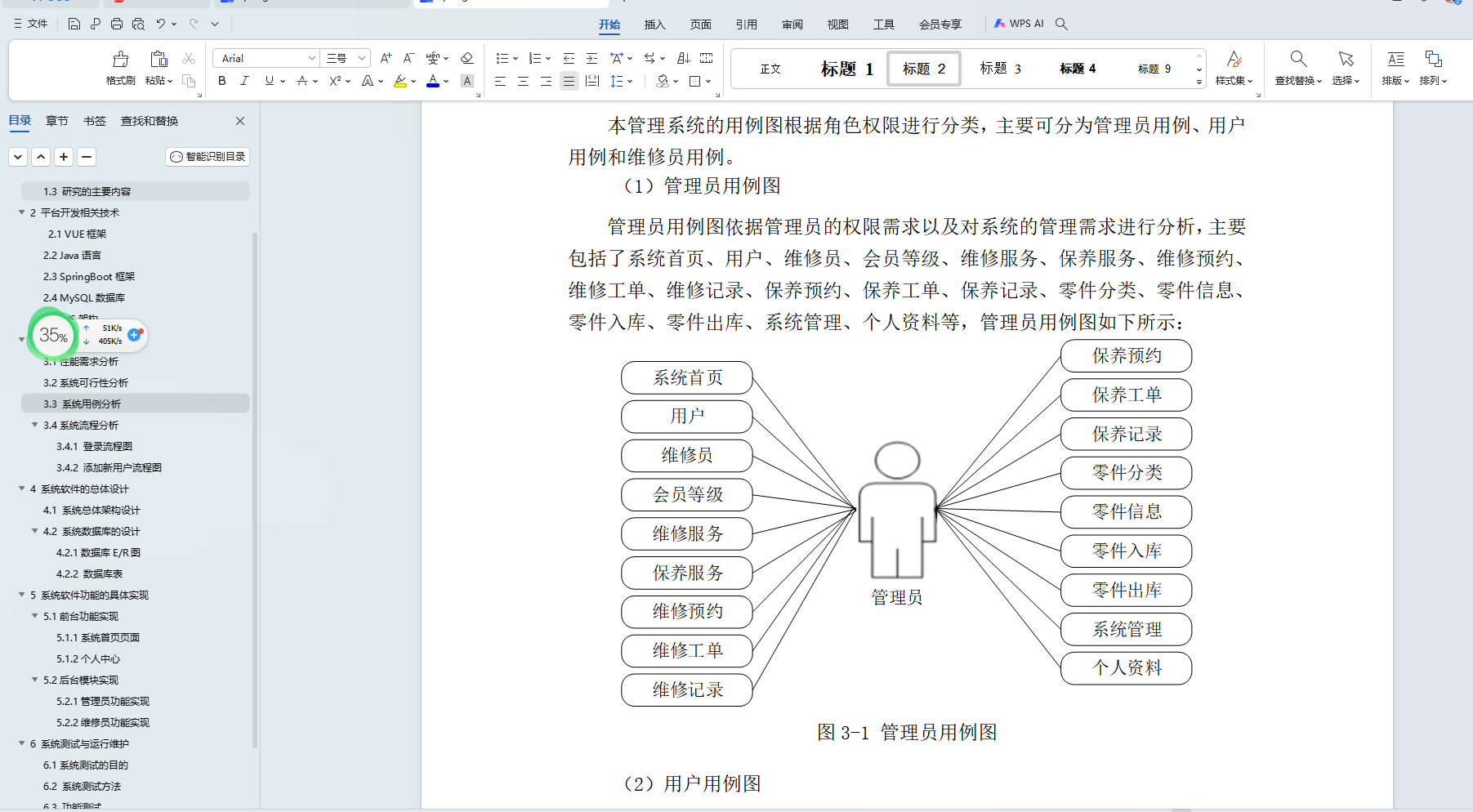1473x812 pixels.
Task: Toggle center text alignment
Action: coord(524,81)
